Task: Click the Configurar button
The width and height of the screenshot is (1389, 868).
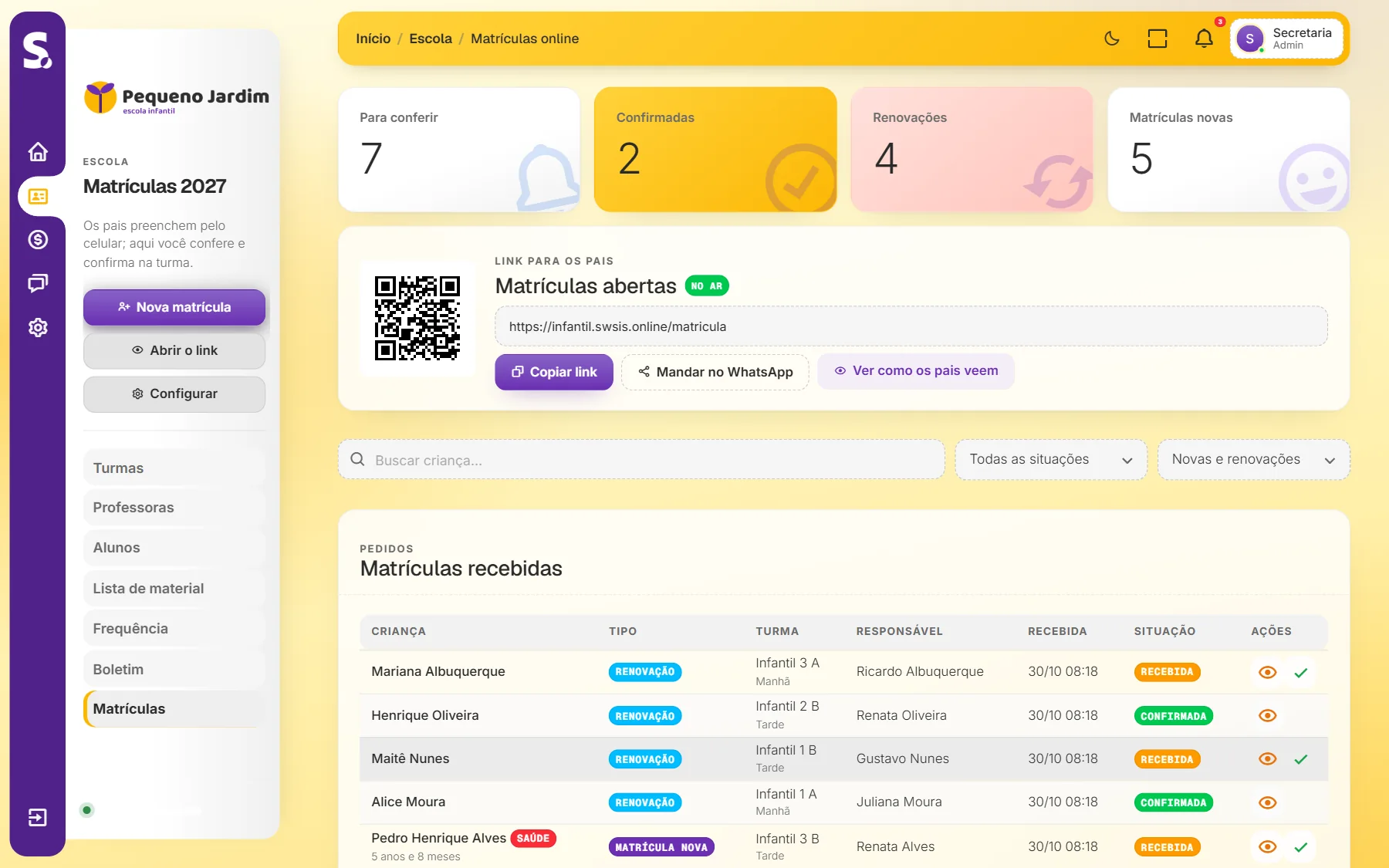Action: click(x=174, y=393)
